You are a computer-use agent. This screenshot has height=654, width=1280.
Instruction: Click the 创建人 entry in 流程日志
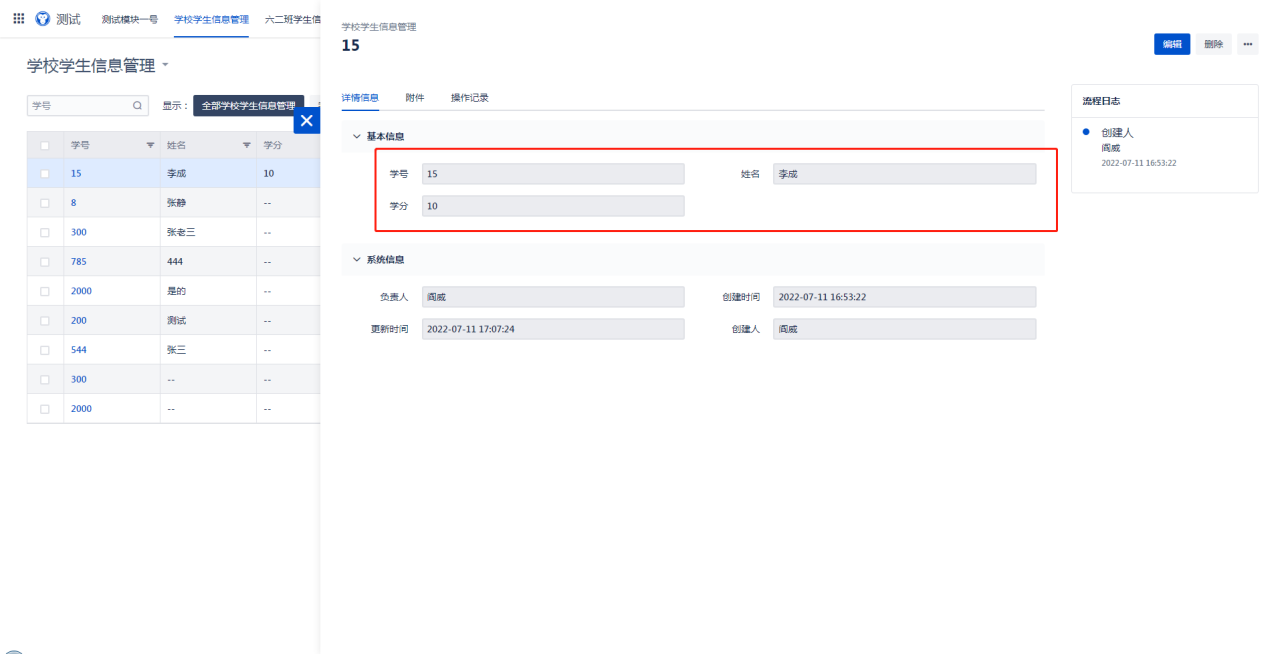pyautogui.click(x=1117, y=132)
